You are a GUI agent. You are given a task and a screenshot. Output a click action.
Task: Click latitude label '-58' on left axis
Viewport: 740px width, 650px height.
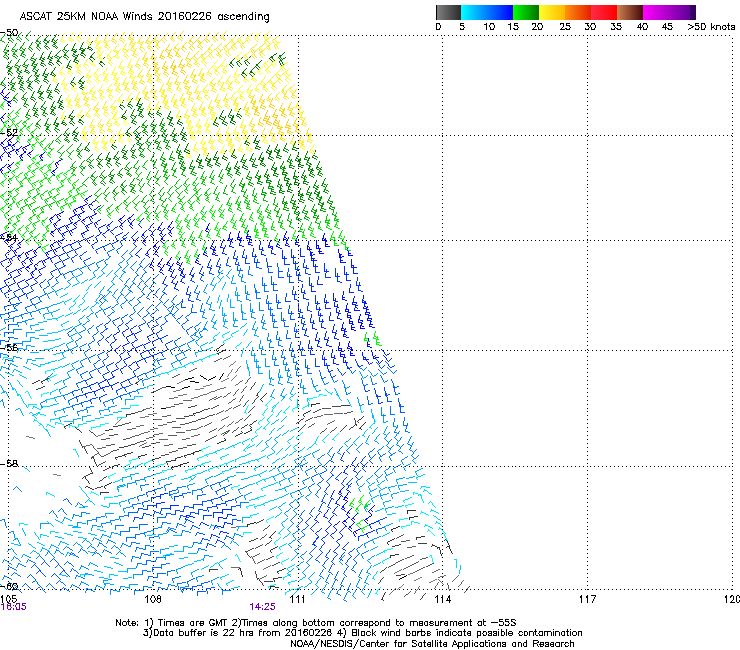coord(9,463)
